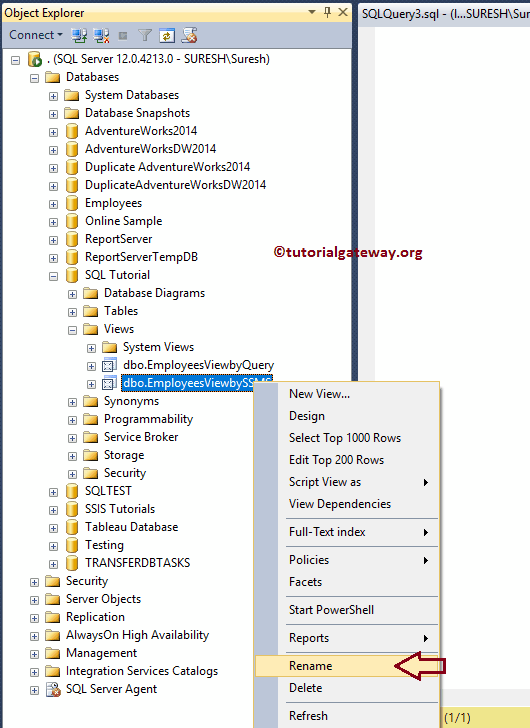Select ReportServerTempDB database
The width and height of the screenshot is (530, 728).
pyautogui.click(x=141, y=257)
